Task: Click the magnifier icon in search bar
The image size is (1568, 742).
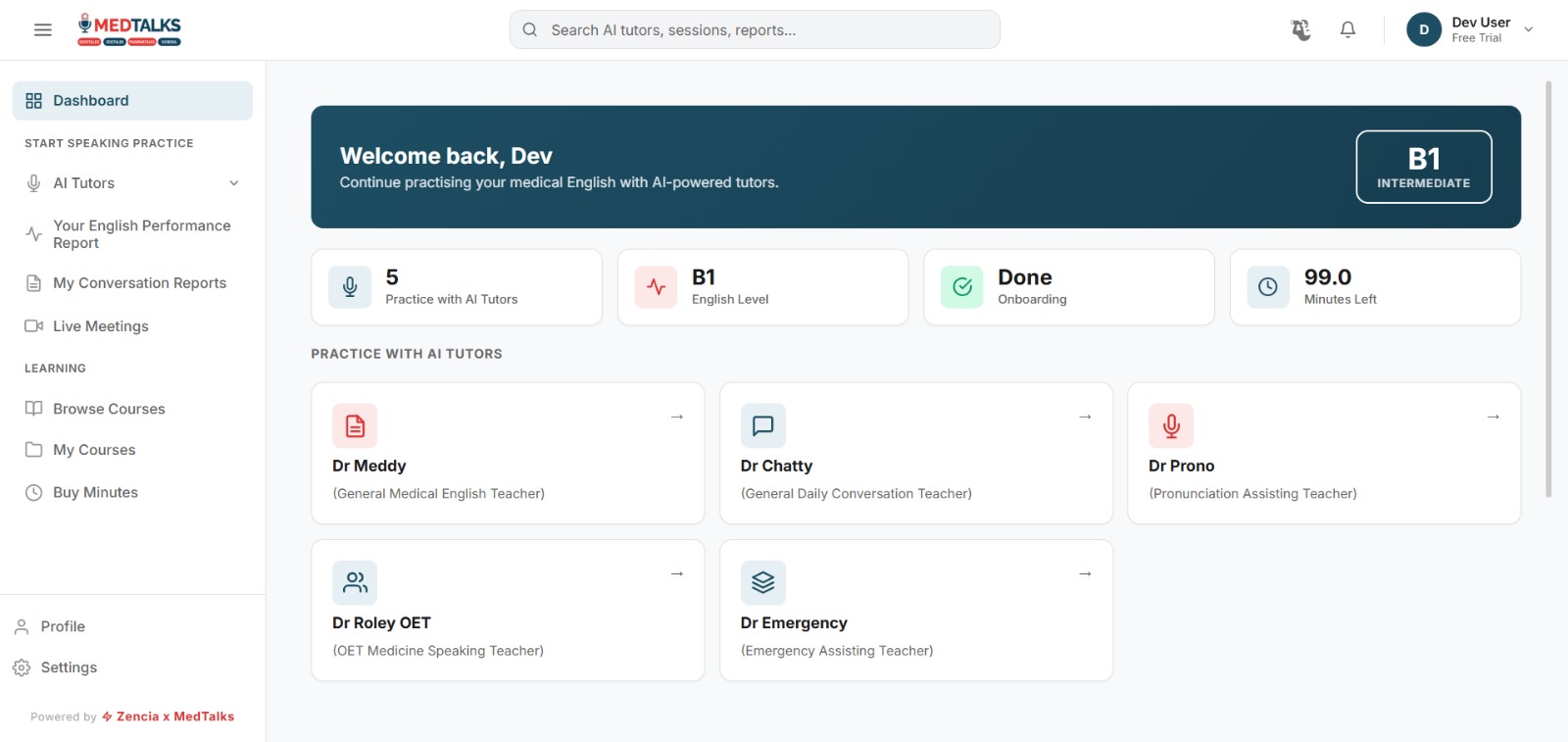Action: pyautogui.click(x=530, y=29)
